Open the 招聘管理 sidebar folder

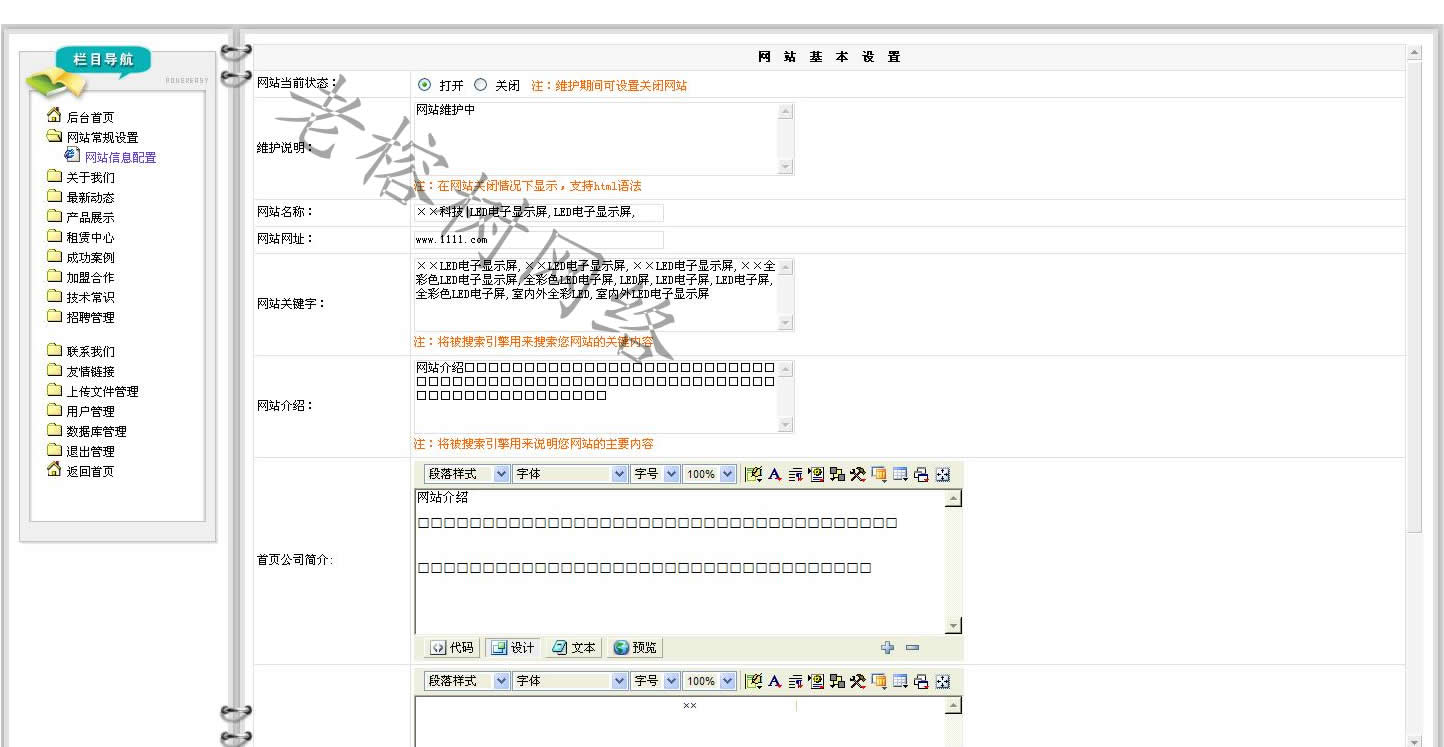coord(81,317)
